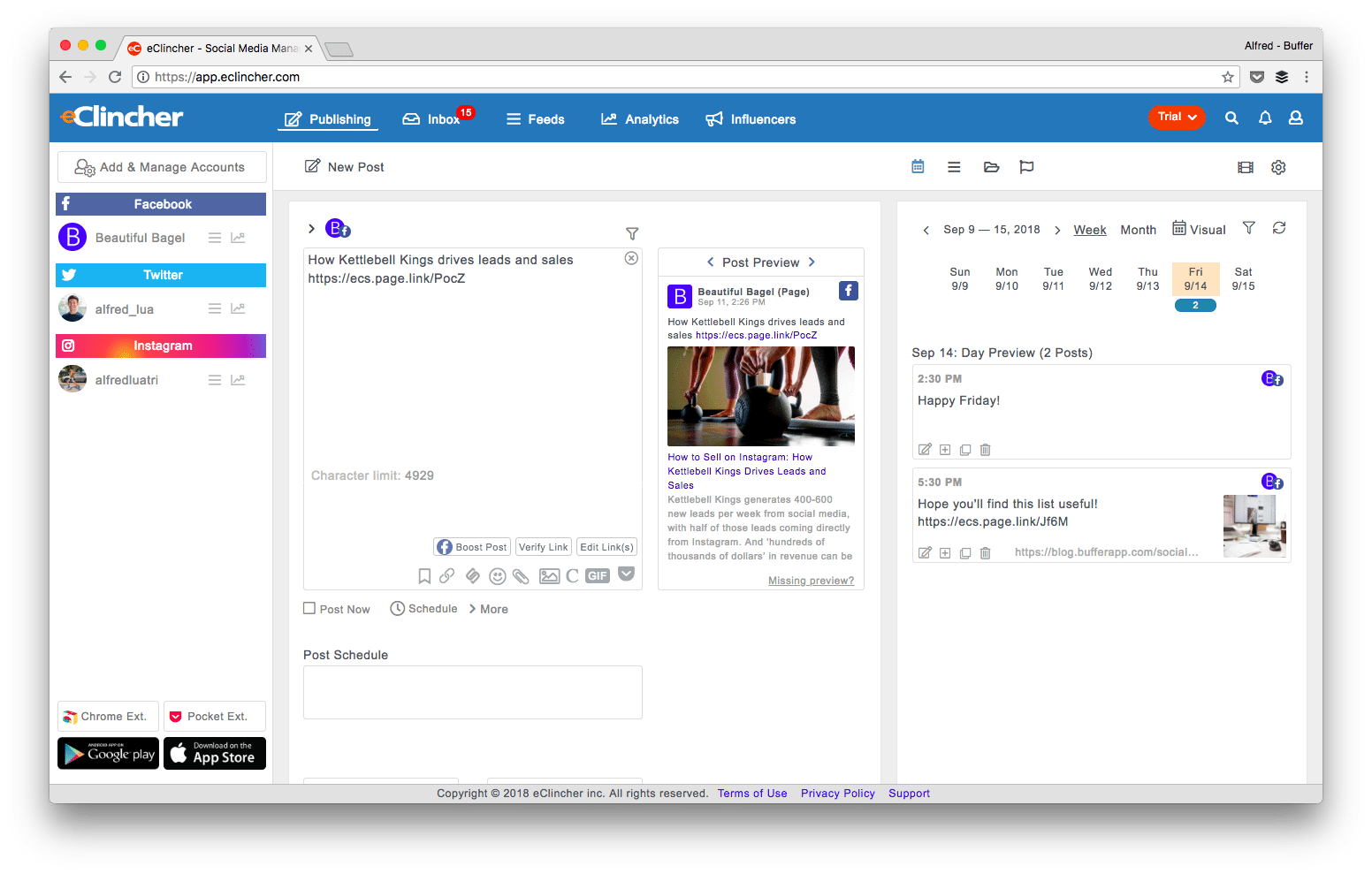
Task: Bookmark the page with the star icon
Action: click(1228, 77)
